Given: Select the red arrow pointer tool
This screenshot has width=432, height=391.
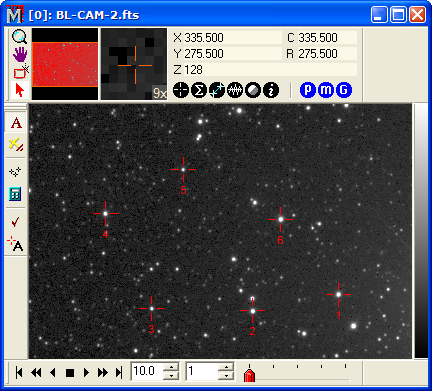Looking at the screenshot, I should [x=20, y=90].
